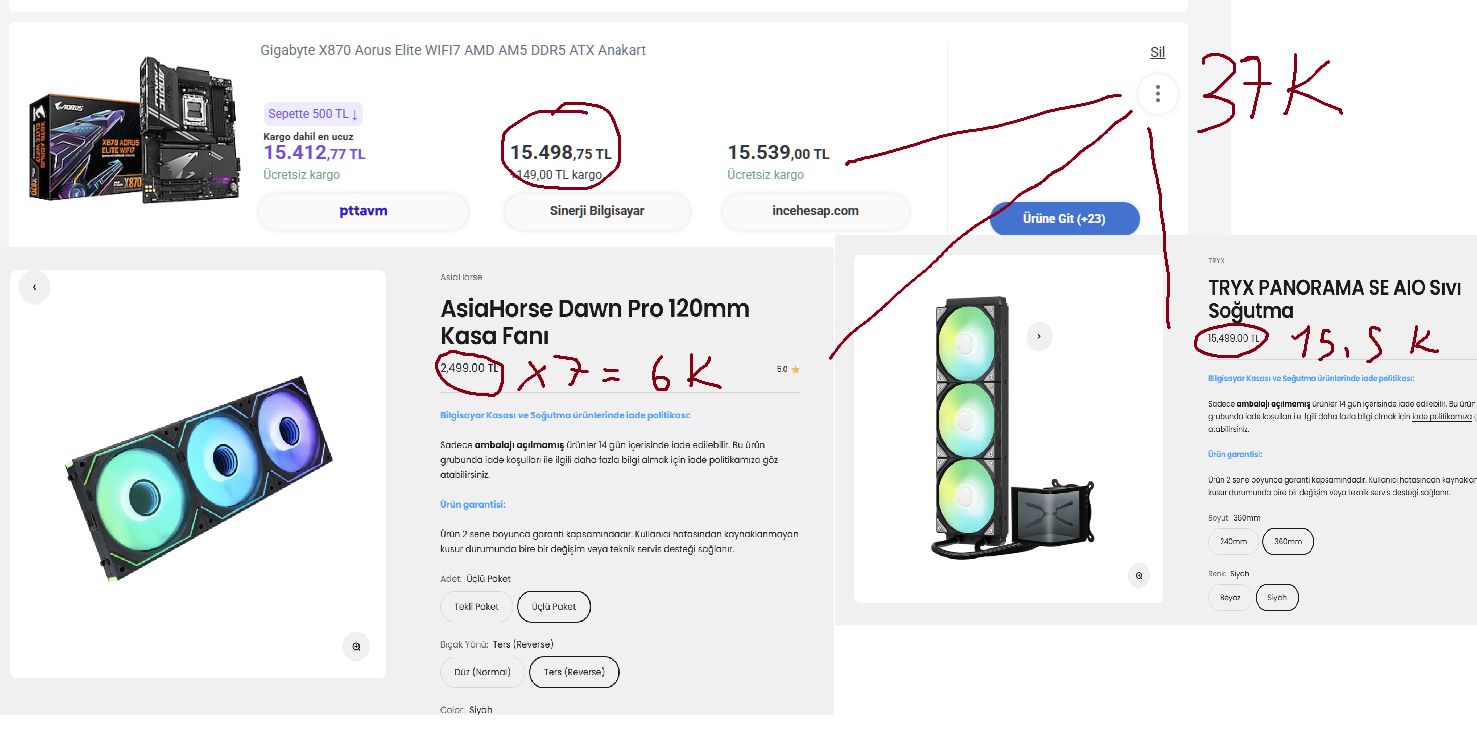Screen dimensions: 1477x756
Task: Click the 15.498,75 TL Sinerji price
Action: 560,153
